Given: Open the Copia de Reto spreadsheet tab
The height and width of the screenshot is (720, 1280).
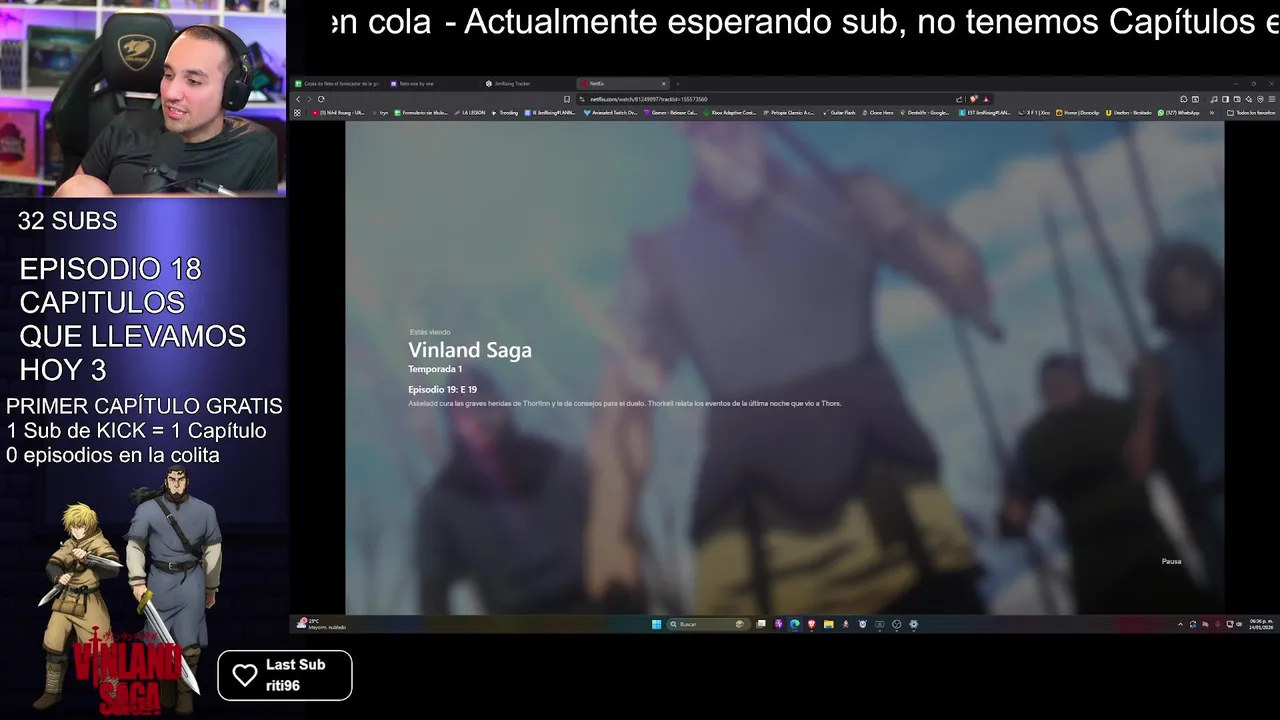Looking at the screenshot, I should [x=338, y=83].
